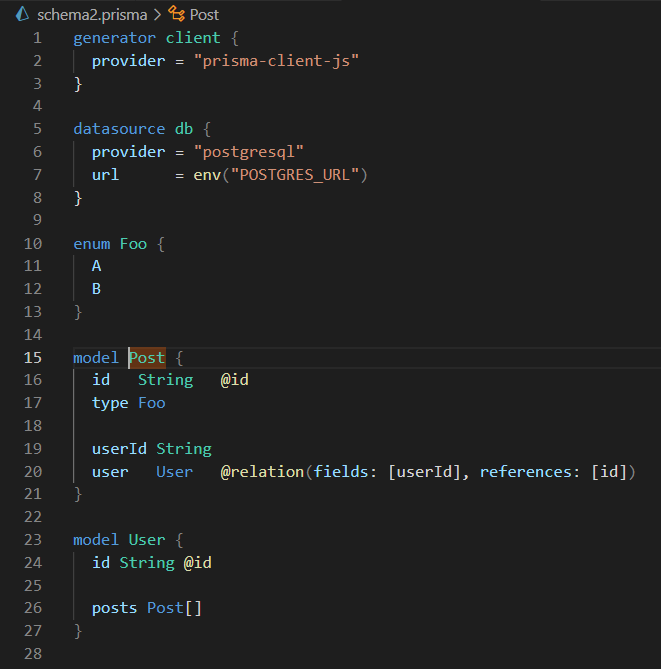This screenshot has width=661, height=669.
Task: Click 'user' field name on line 20
Action: [110, 472]
